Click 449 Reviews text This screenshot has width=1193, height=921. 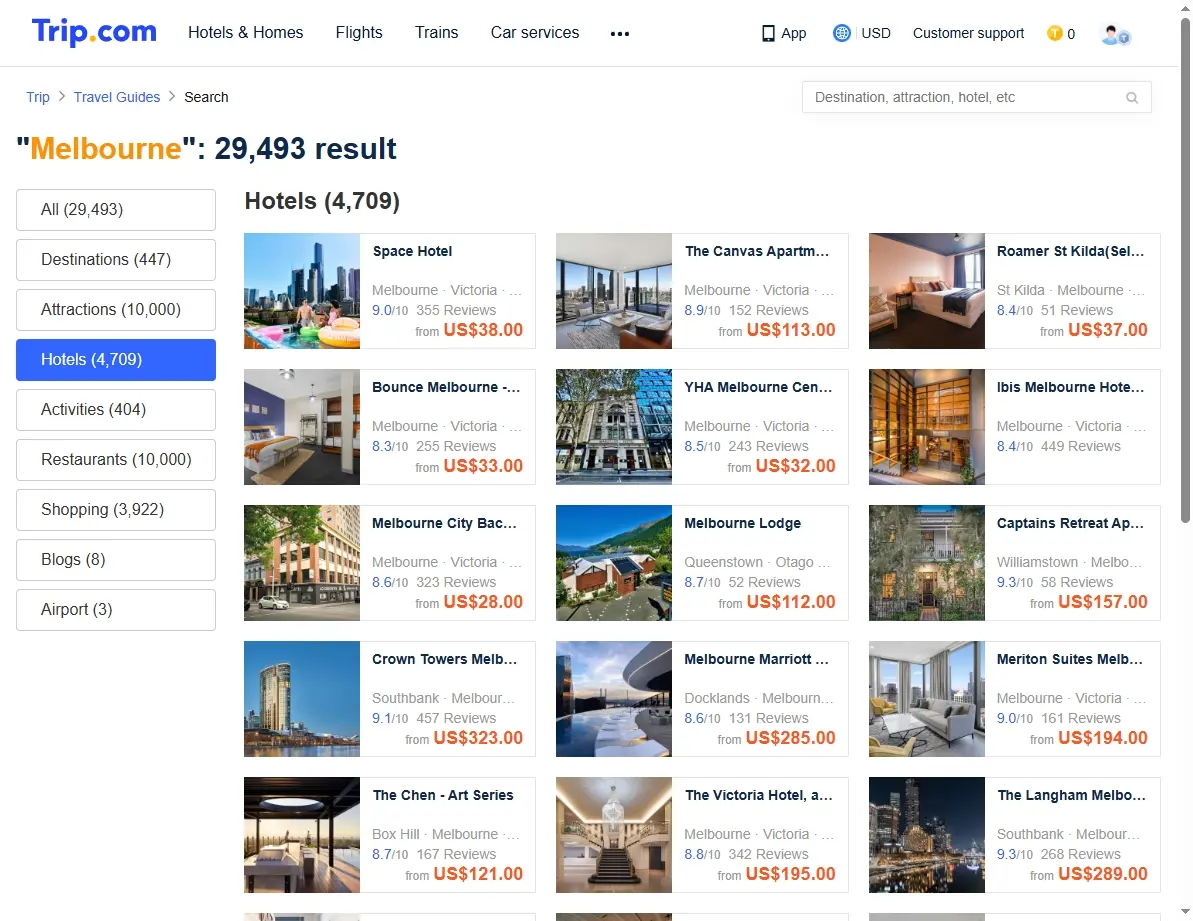point(1080,446)
